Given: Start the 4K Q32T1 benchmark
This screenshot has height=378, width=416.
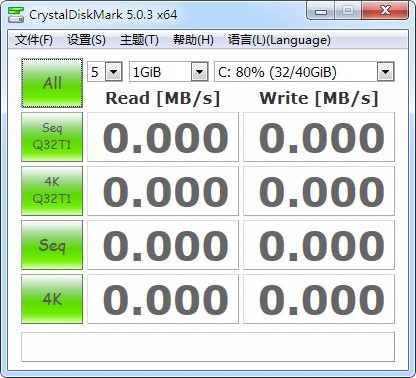Looking at the screenshot, I should tap(52, 191).
